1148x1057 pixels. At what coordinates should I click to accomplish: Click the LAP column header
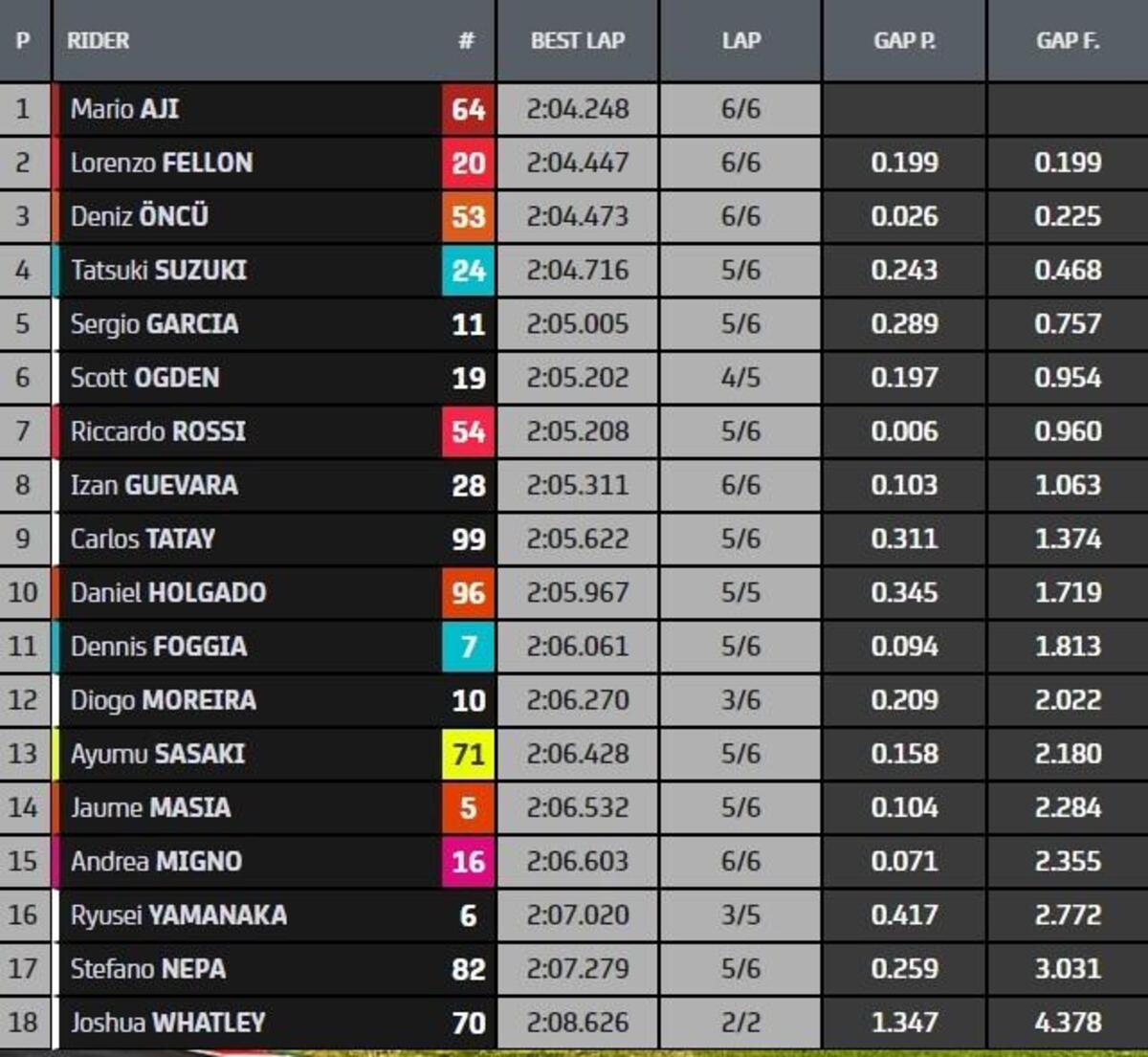pos(740,40)
